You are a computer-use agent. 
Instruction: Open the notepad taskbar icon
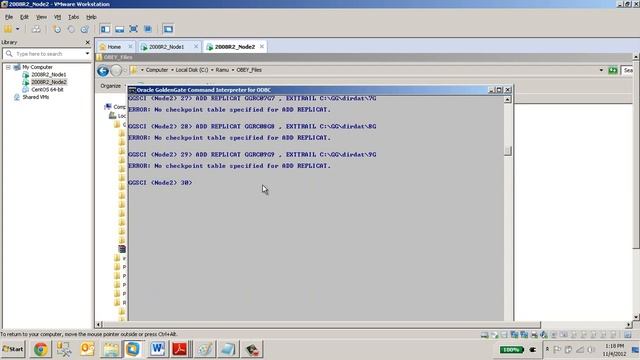(227, 349)
